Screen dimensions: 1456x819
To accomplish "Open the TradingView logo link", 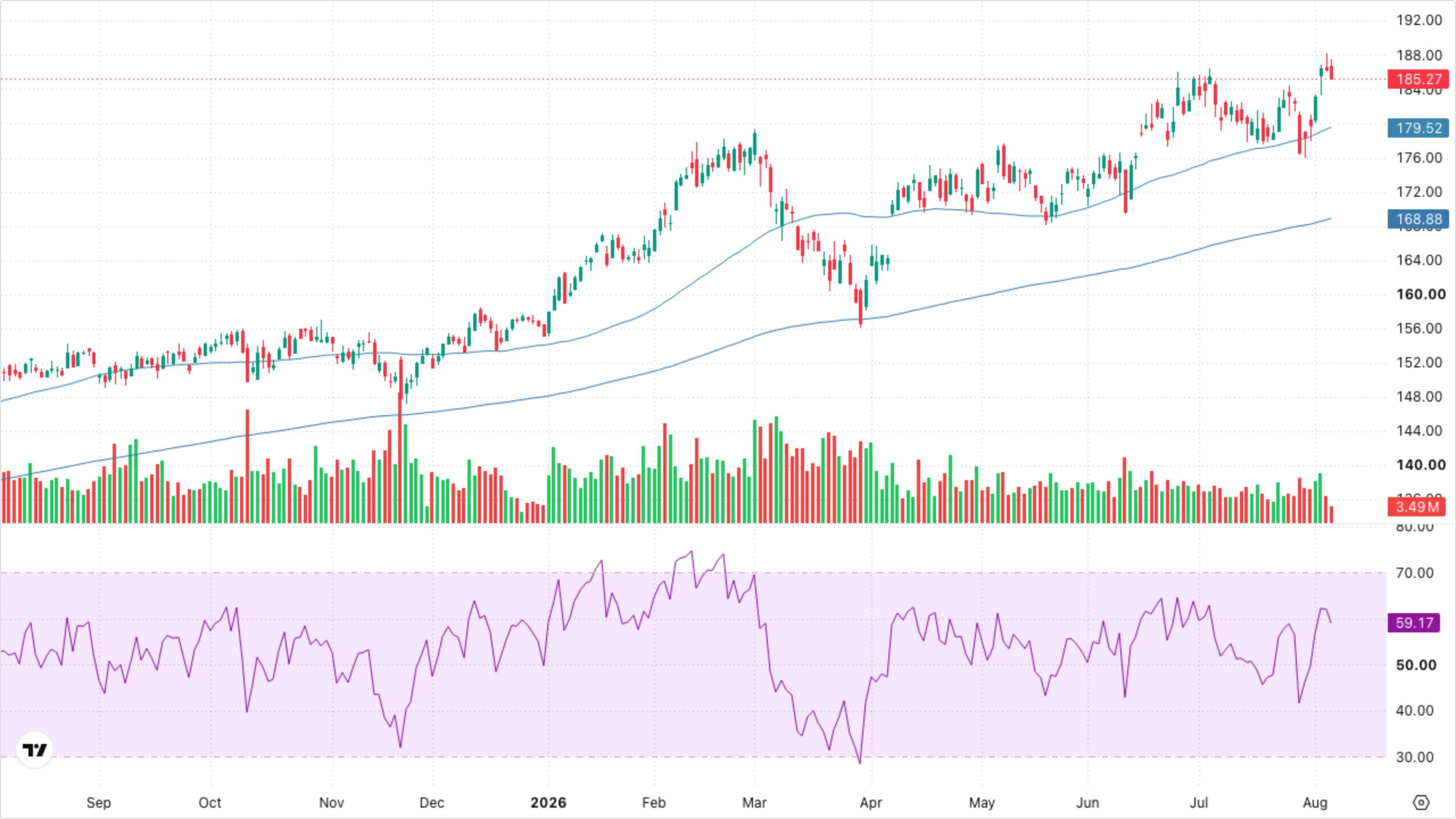I will click(x=35, y=750).
